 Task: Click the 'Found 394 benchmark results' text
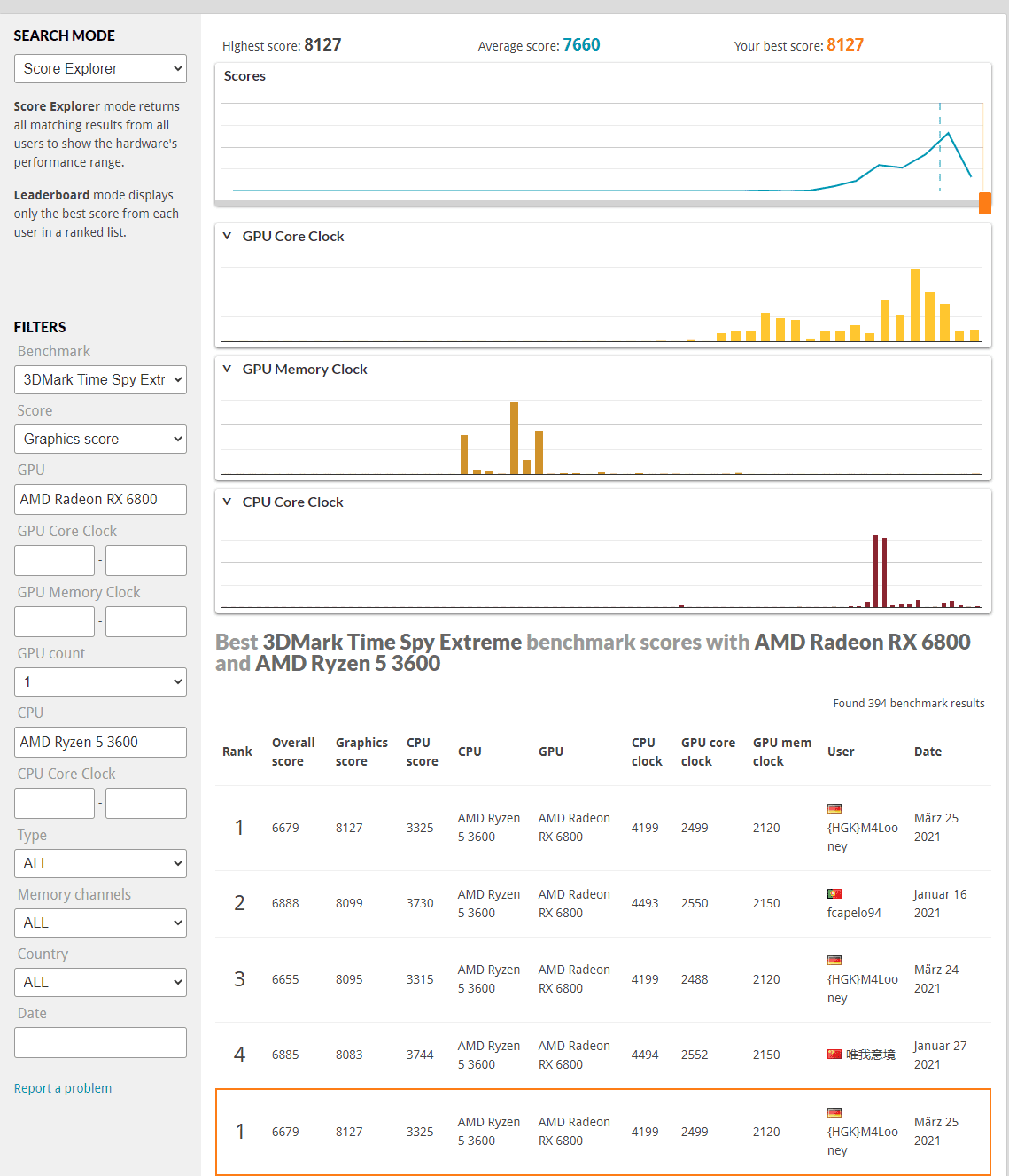[x=909, y=703]
